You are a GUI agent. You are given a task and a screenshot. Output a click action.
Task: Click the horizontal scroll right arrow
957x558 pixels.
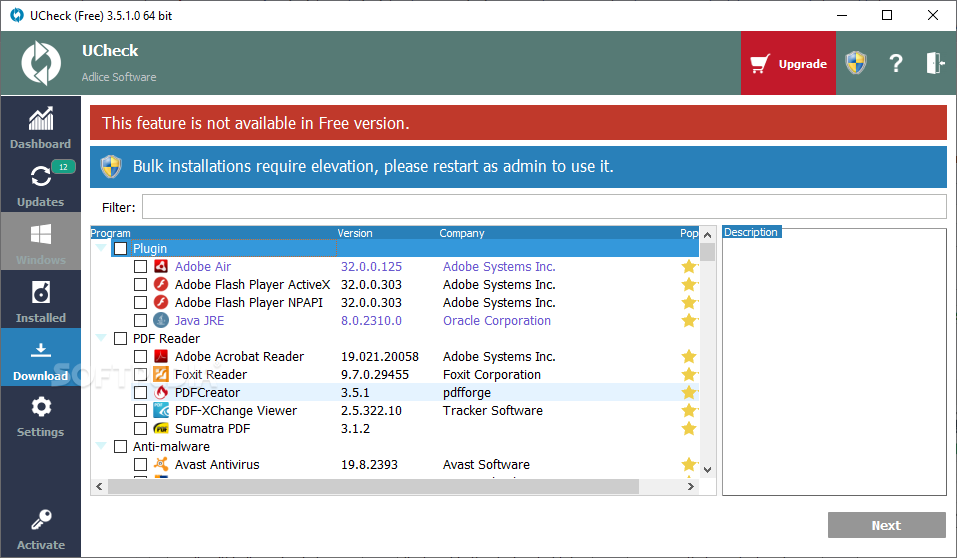[x=691, y=487]
